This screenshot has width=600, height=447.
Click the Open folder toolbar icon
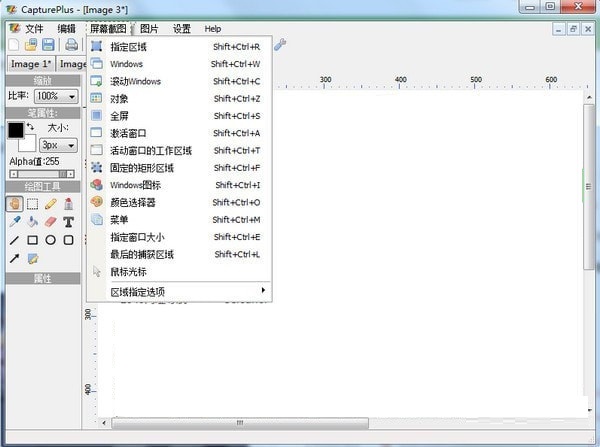pos(31,45)
